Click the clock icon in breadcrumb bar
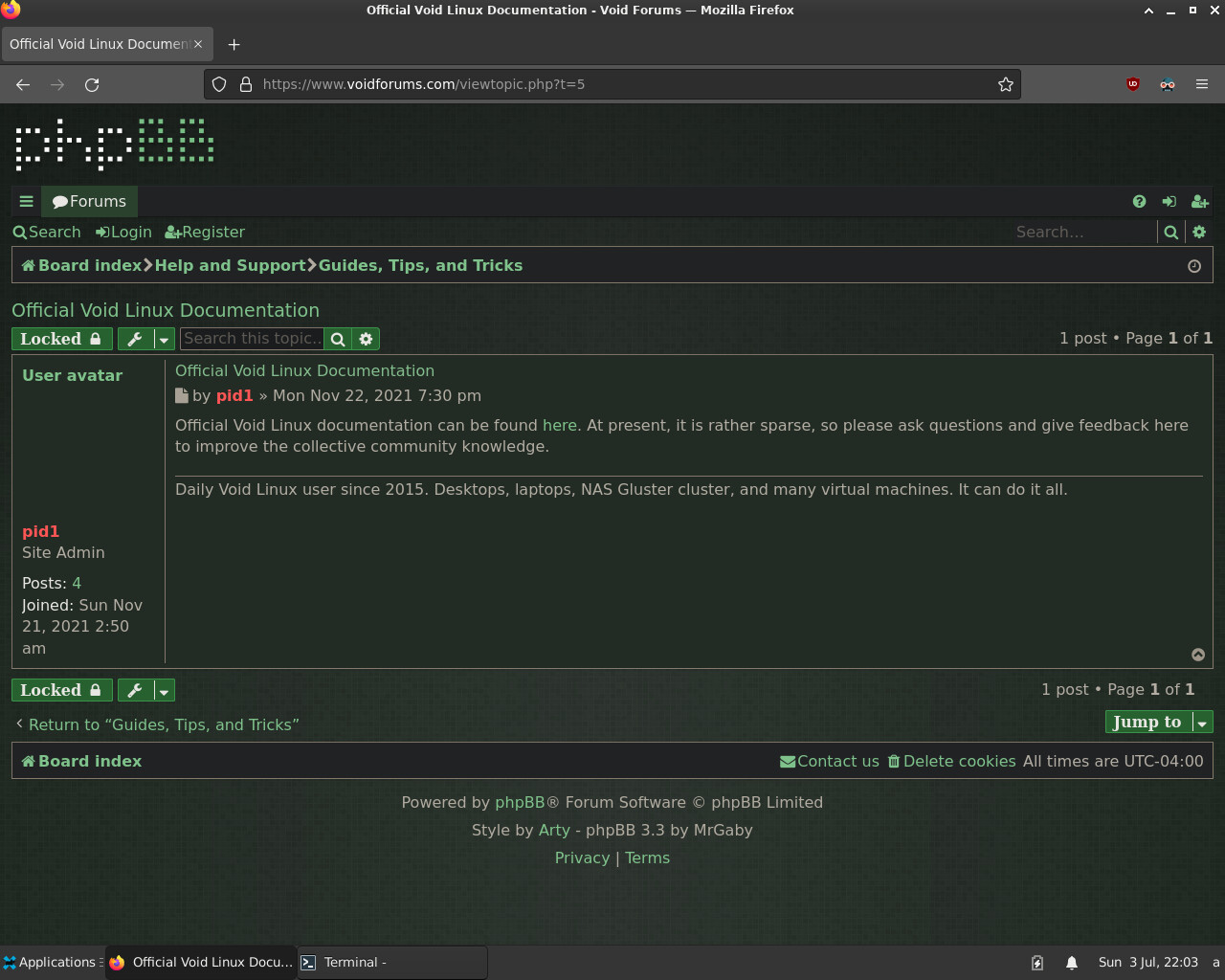1225x980 pixels. pyautogui.click(x=1194, y=266)
